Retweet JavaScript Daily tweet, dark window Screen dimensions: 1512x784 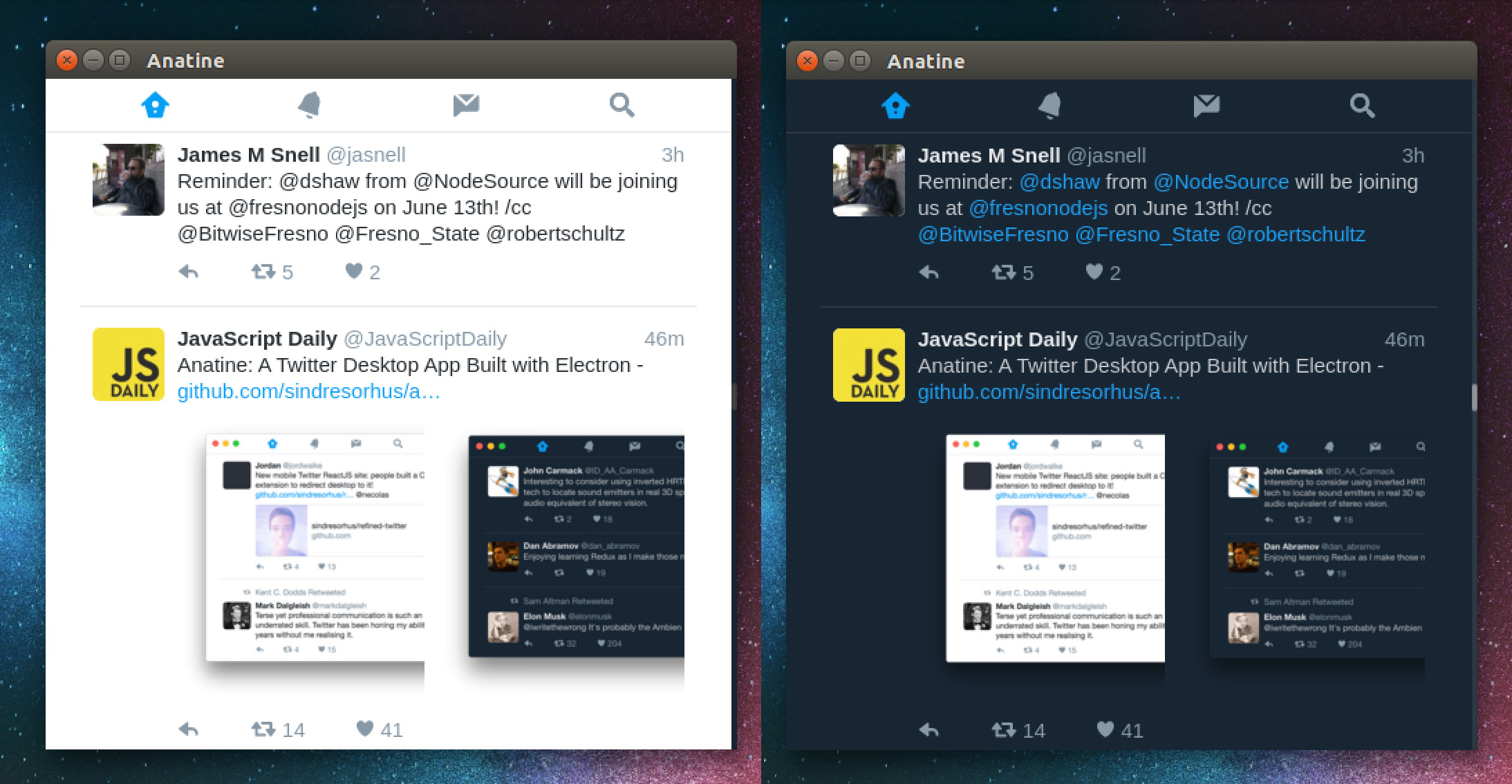(x=1018, y=730)
